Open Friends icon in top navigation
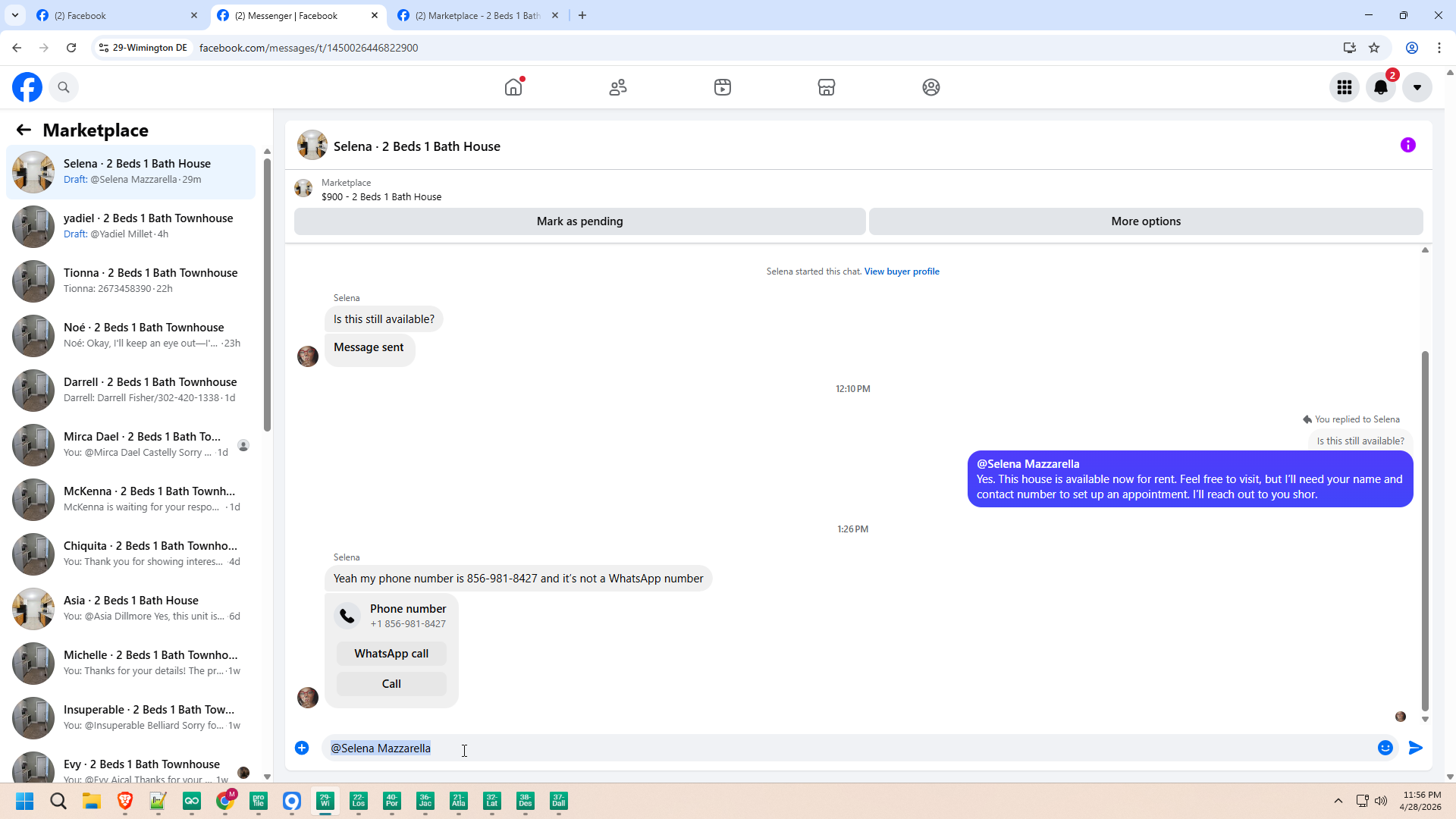 (x=618, y=87)
